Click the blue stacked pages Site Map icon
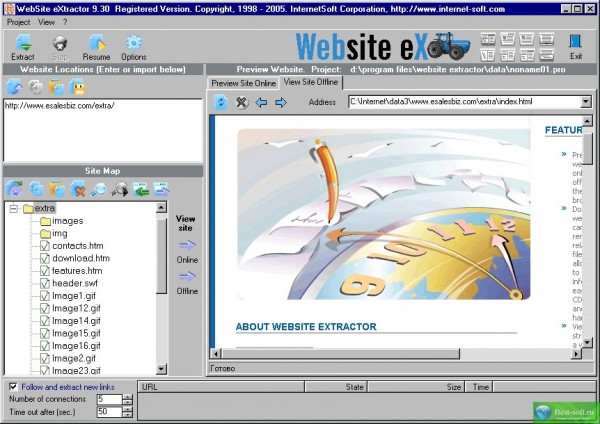The width and height of the screenshot is (600, 424). click(x=36, y=189)
